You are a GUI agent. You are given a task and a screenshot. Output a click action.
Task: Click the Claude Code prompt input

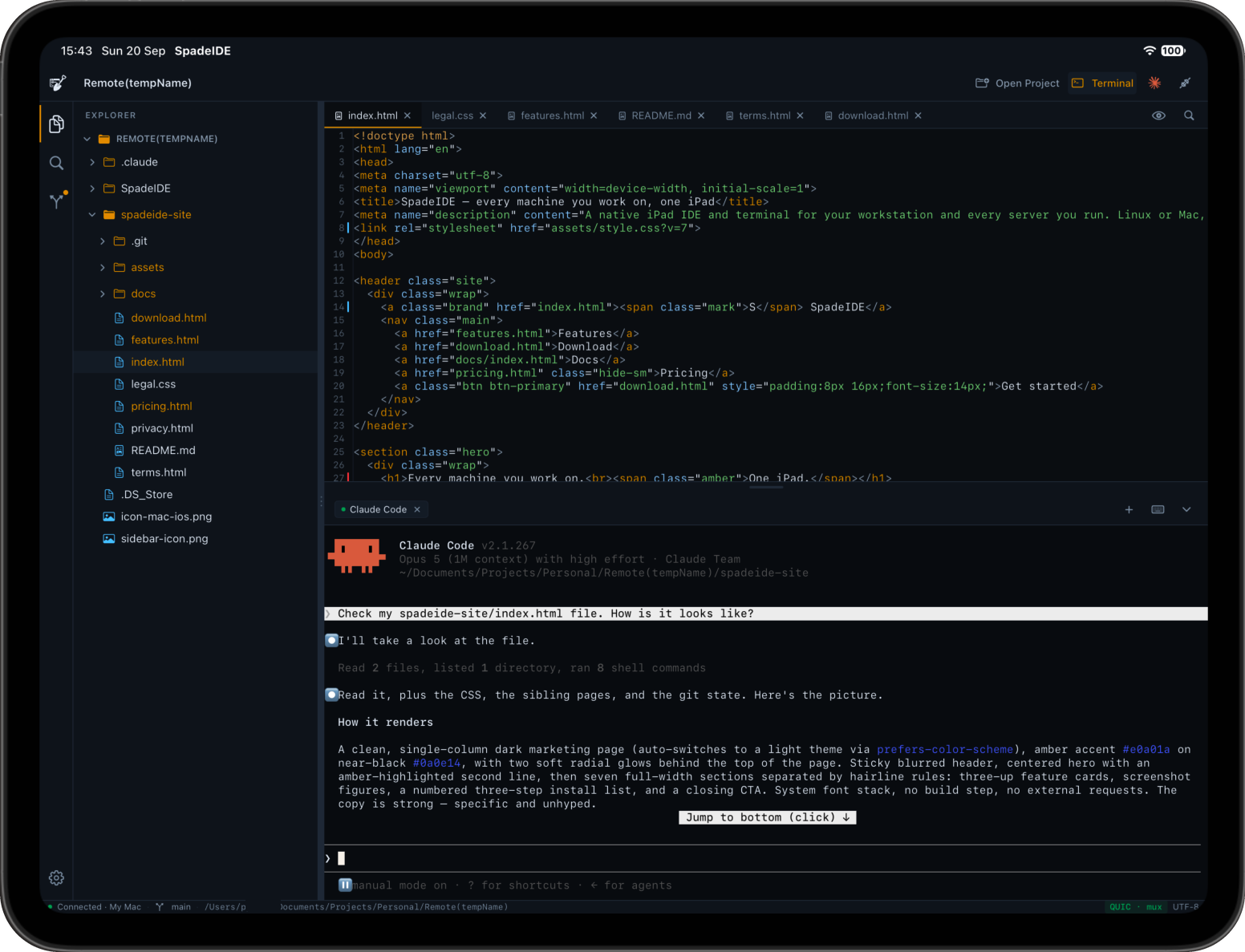762,858
